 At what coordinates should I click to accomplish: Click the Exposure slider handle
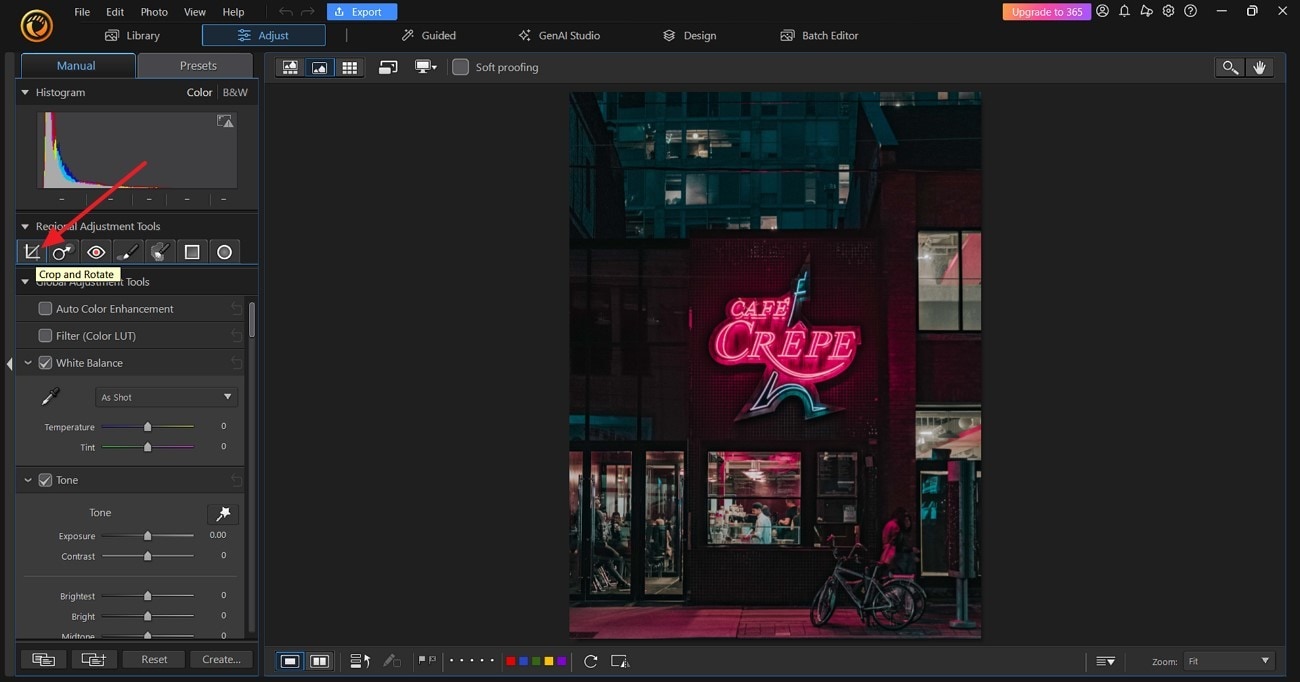pyautogui.click(x=147, y=536)
